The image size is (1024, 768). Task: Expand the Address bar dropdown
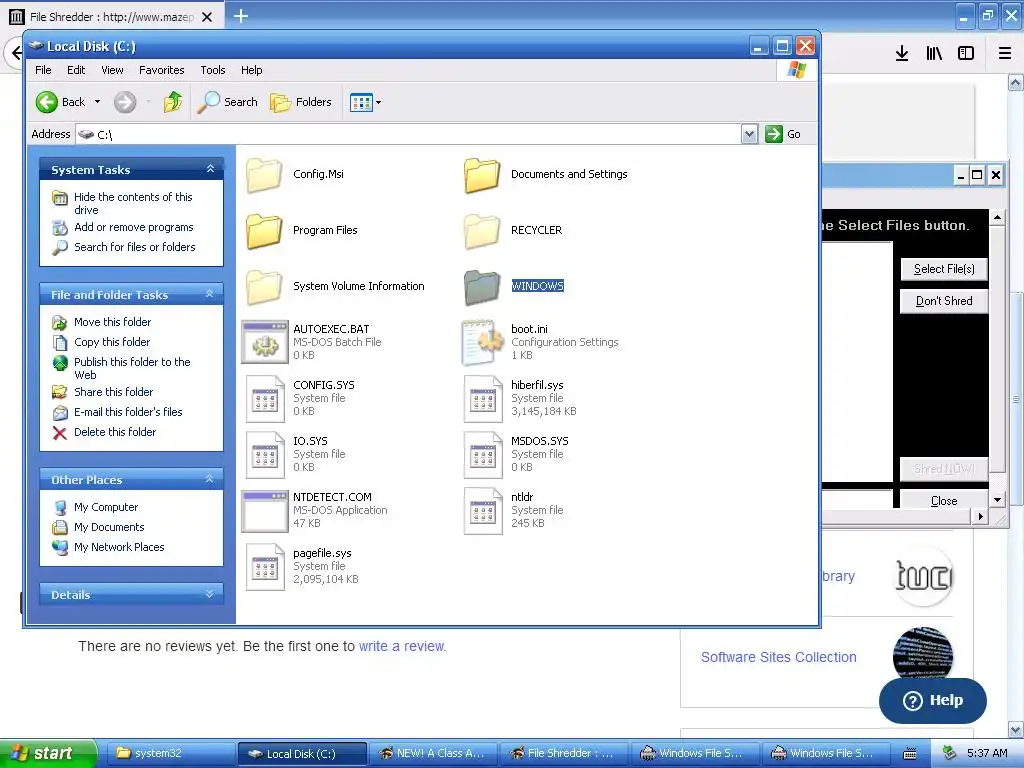[749, 134]
